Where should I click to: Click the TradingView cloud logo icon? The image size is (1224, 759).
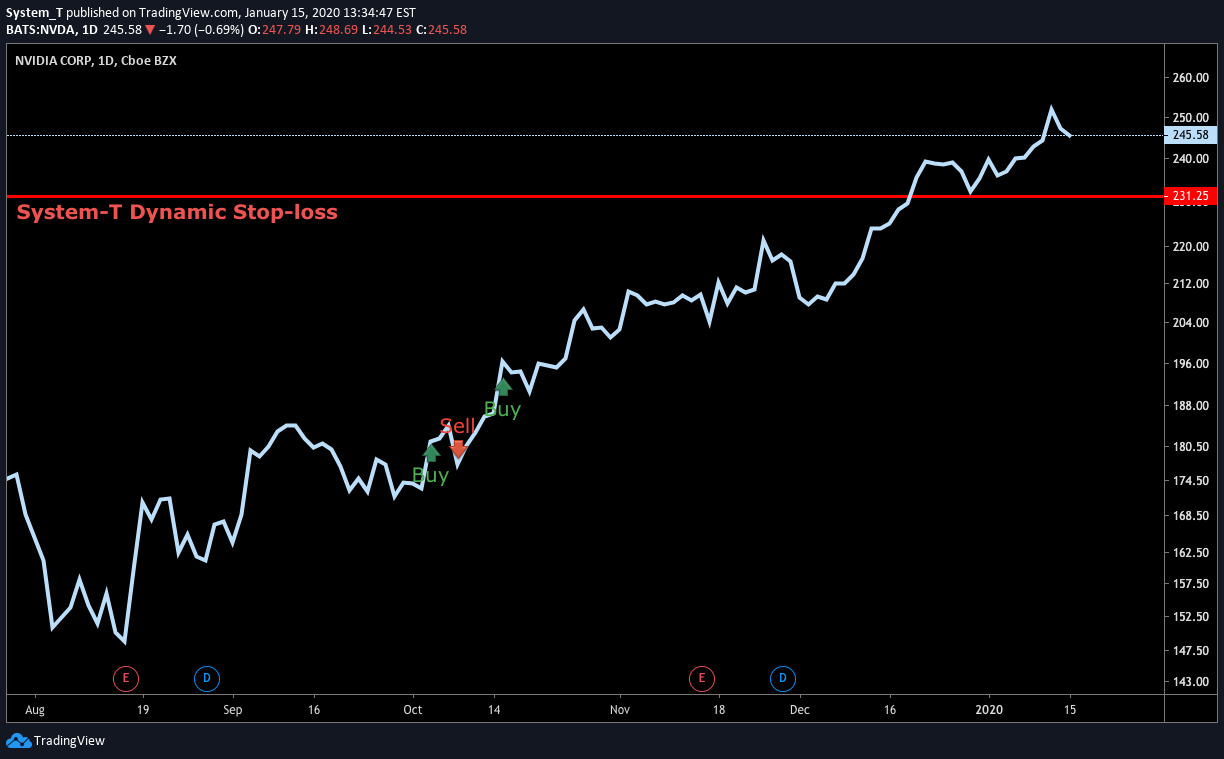[18, 741]
